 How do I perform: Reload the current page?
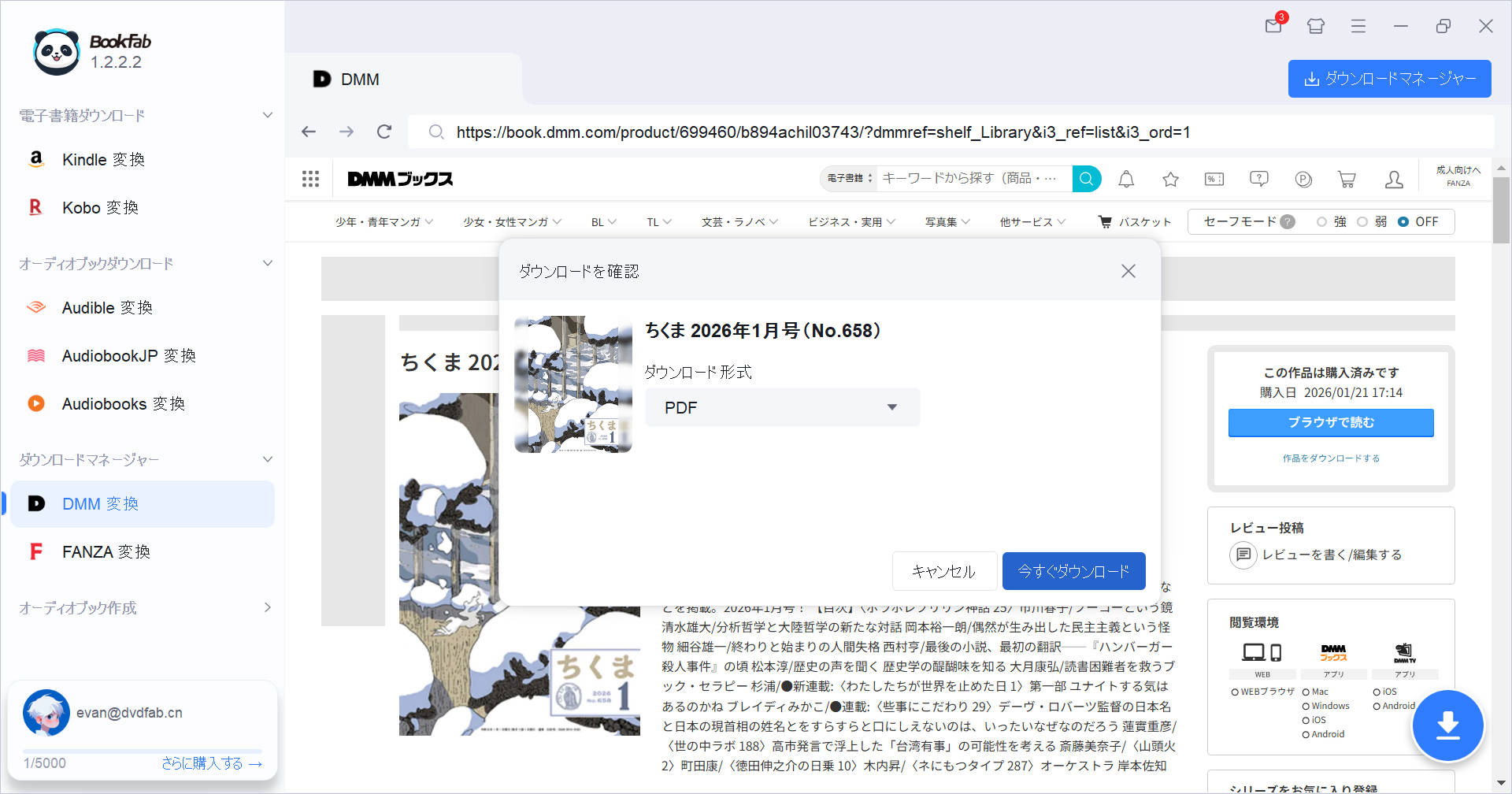click(384, 132)
